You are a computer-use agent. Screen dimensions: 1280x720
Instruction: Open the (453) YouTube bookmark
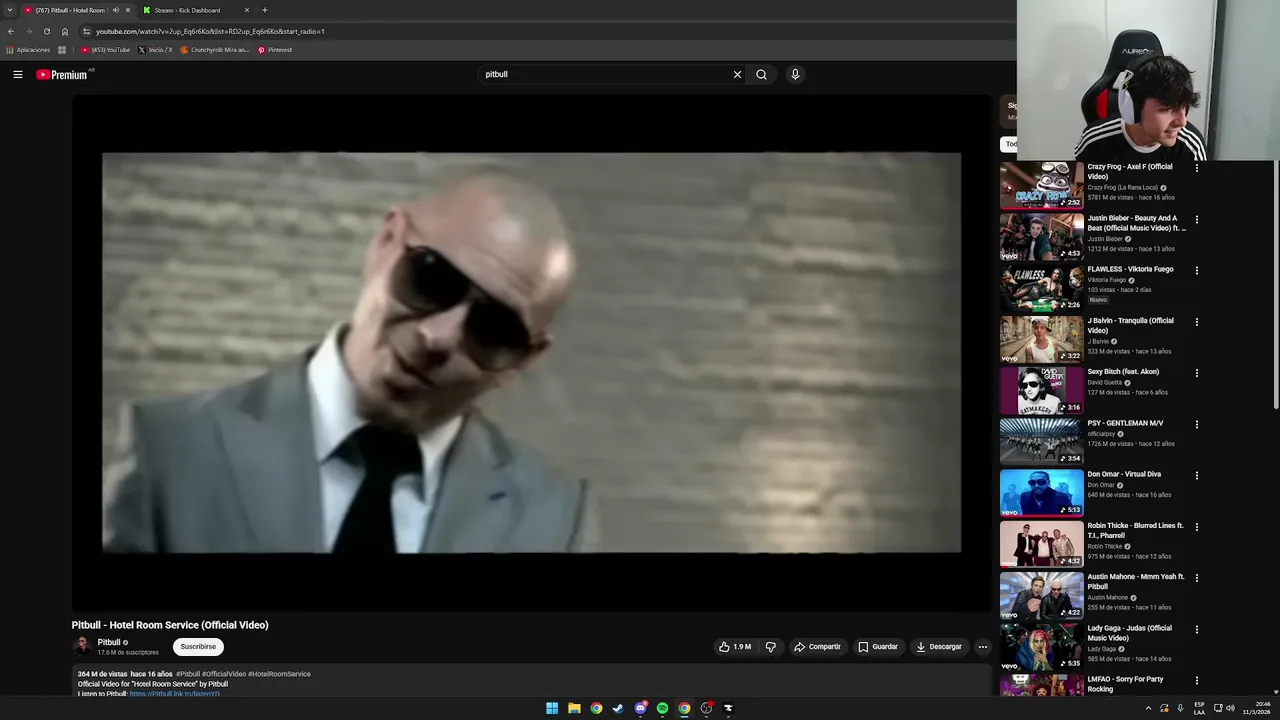pyautogui.click(x=106, y=49)
